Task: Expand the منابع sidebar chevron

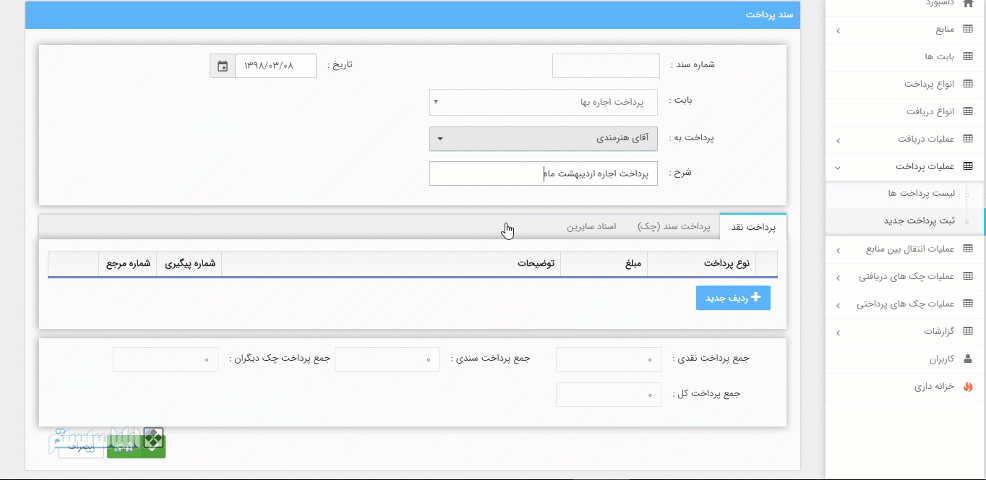Action: point(838,30)
